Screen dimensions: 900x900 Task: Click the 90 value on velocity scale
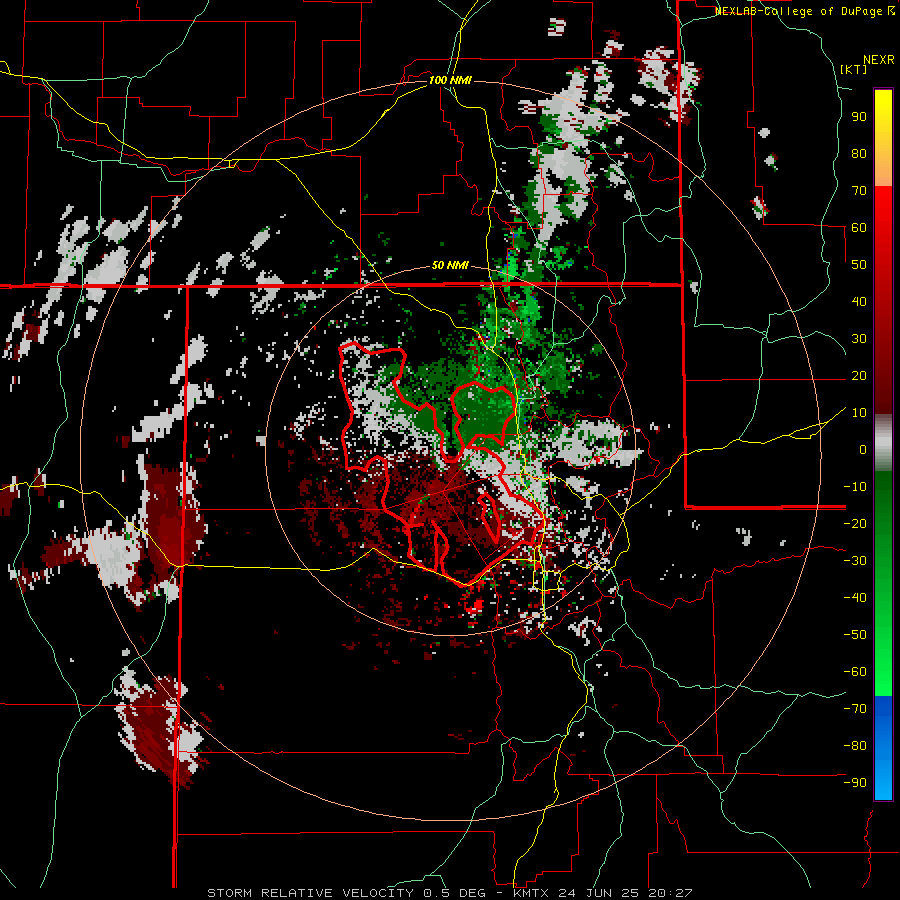coord(859,117)
